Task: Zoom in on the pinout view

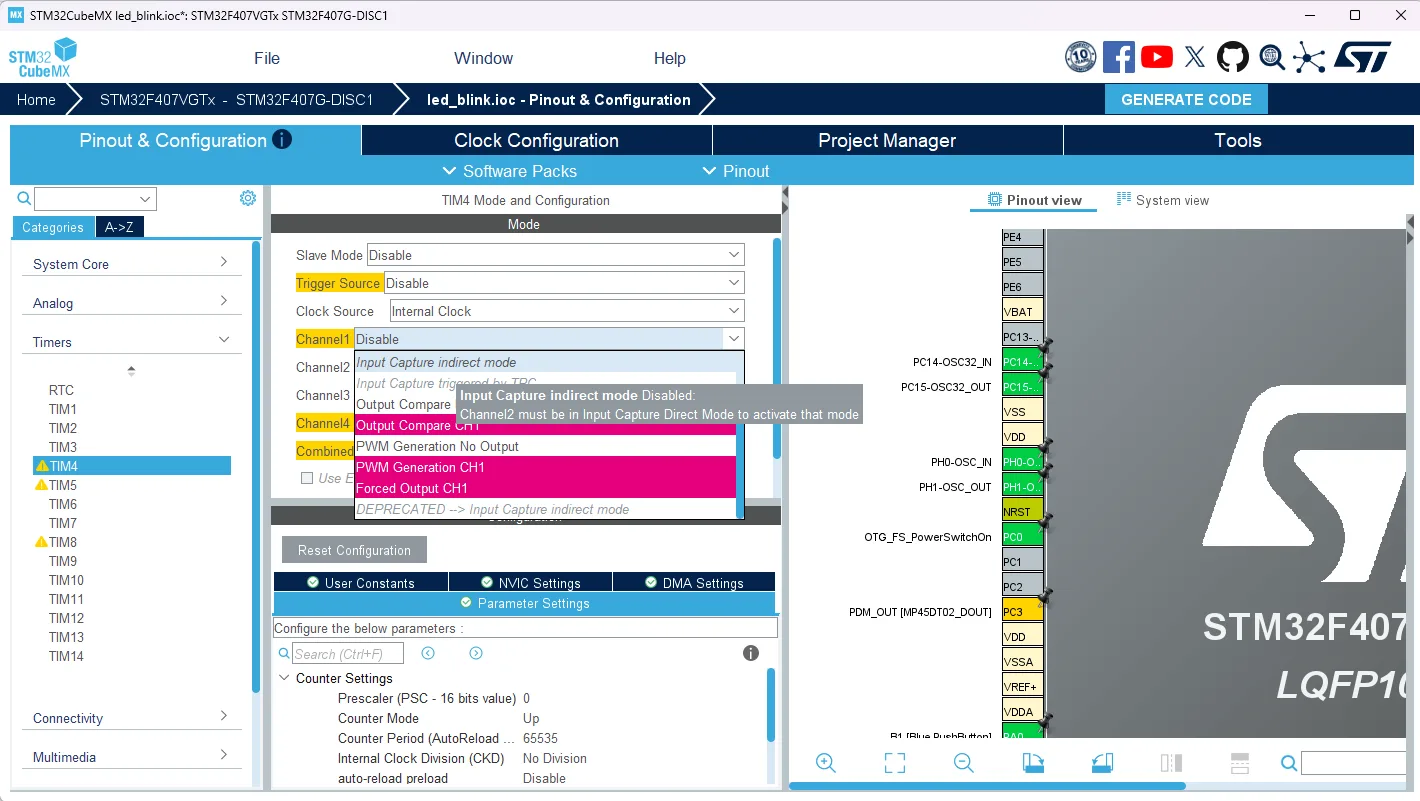Action: pos(826,763)
